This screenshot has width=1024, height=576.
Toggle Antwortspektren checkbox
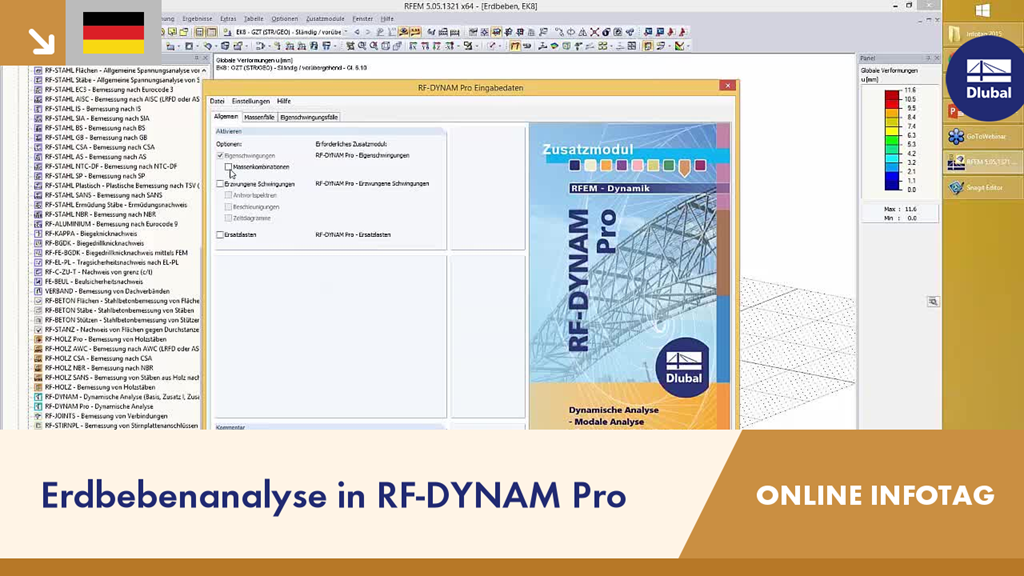(x=228, y=195)
